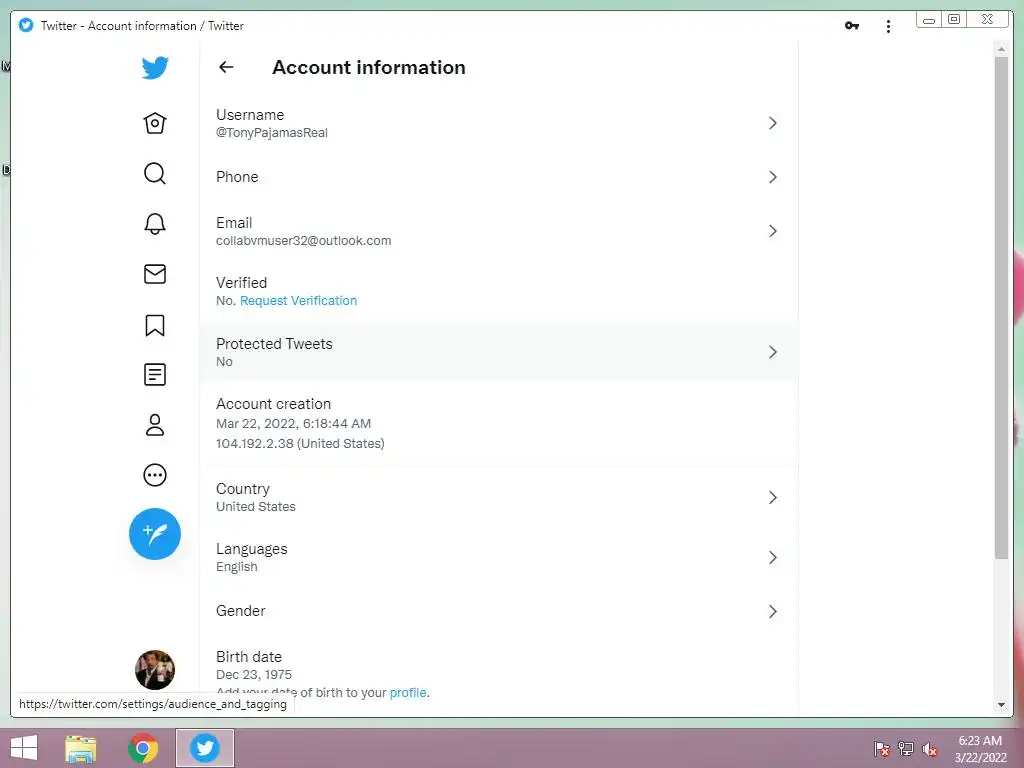The height and width of the screenshot is (768, 1024).
Task: Click the Account creation label
Action: pos(274,404)
